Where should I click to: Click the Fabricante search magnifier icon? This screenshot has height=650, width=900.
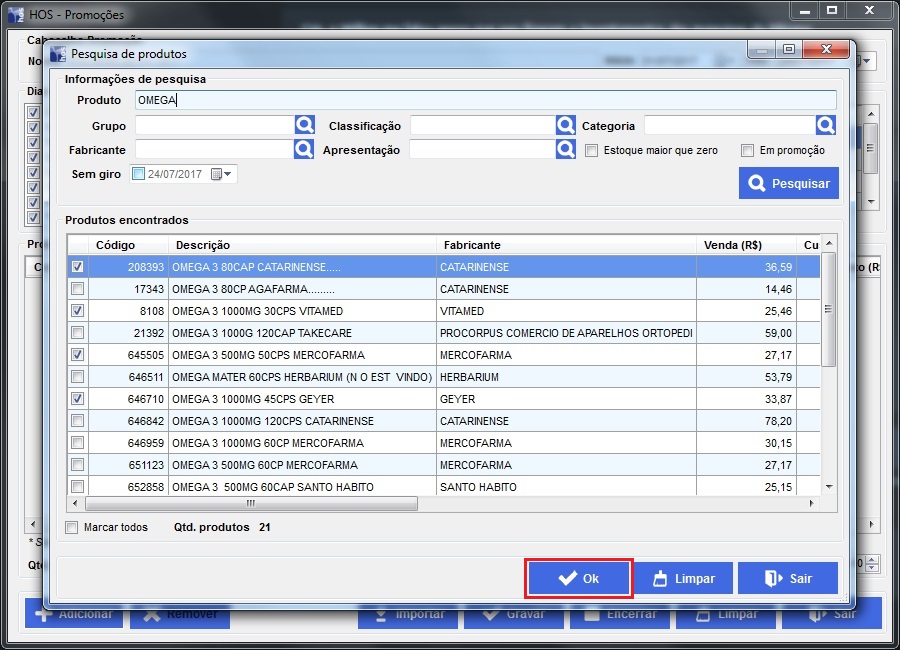[304, 149]
